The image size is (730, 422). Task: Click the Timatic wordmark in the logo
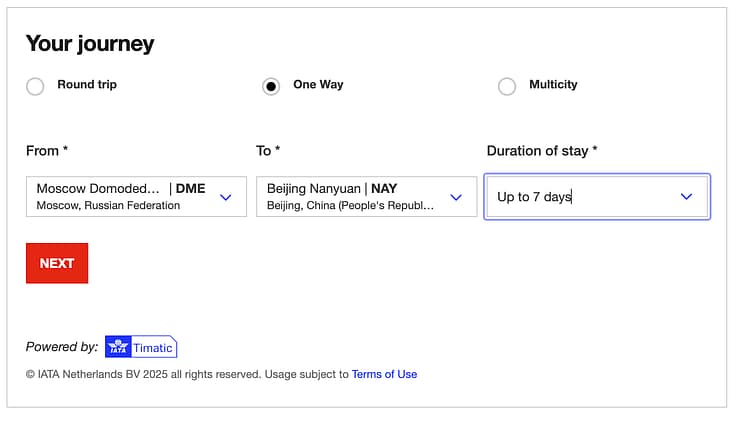coord(153,348)
